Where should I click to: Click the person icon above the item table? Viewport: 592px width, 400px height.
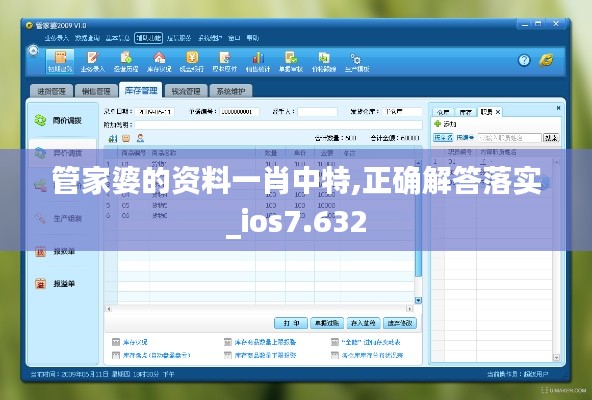(x=140, y=138)
